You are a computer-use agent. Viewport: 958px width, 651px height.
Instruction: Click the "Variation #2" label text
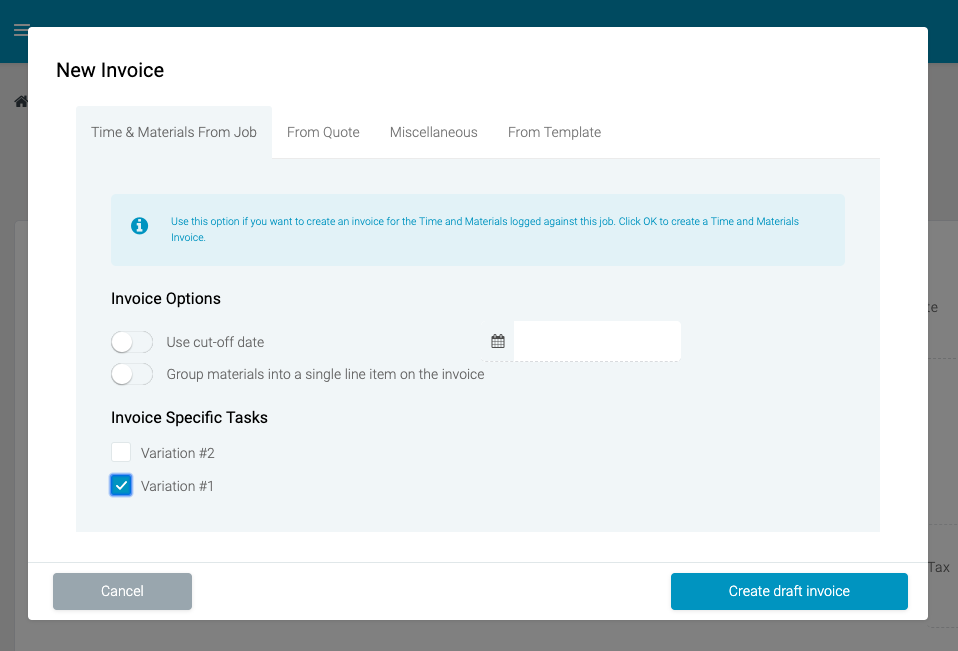tap(178, 453)
